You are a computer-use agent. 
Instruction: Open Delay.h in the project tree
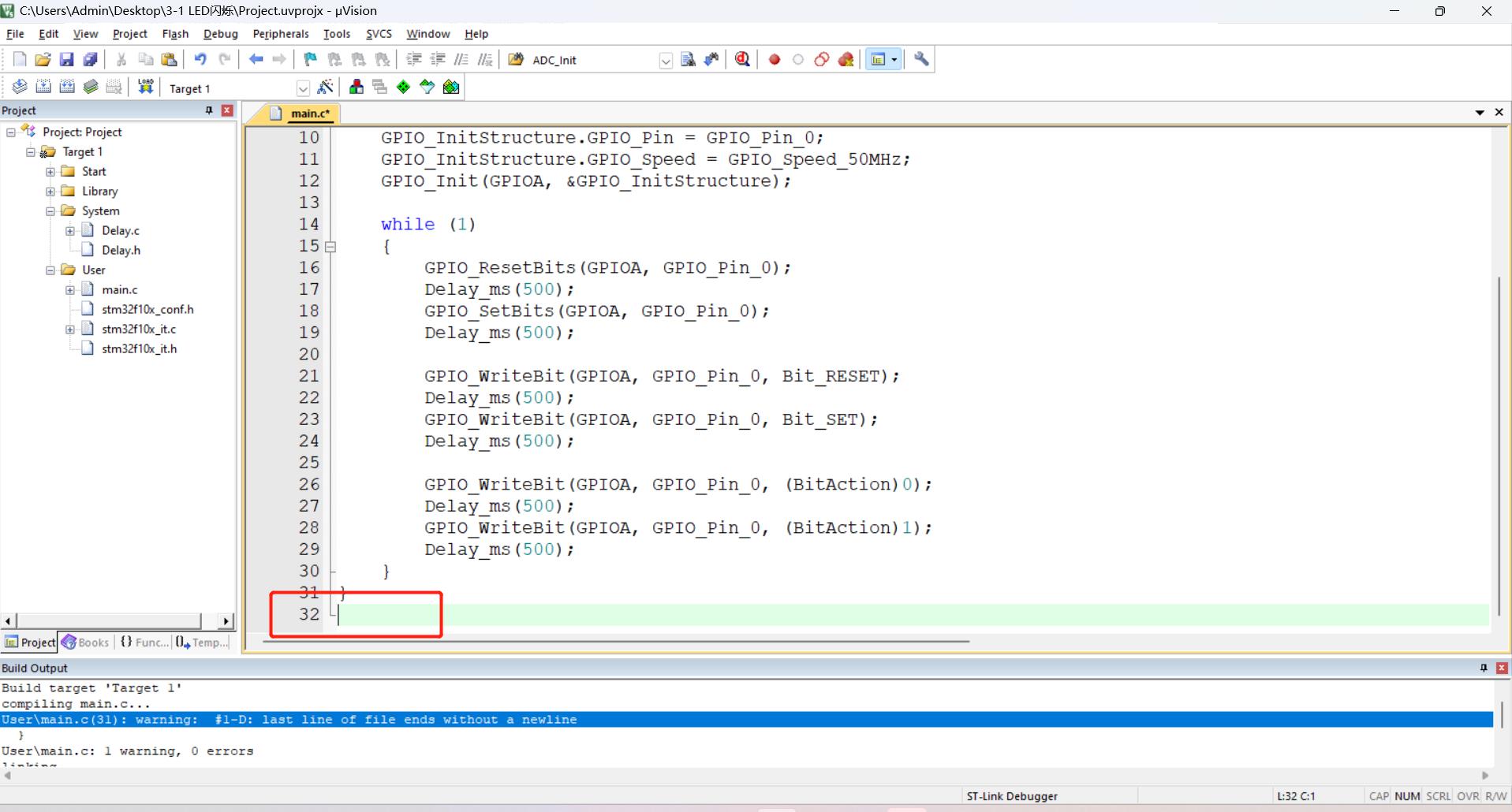coord(121,251)
